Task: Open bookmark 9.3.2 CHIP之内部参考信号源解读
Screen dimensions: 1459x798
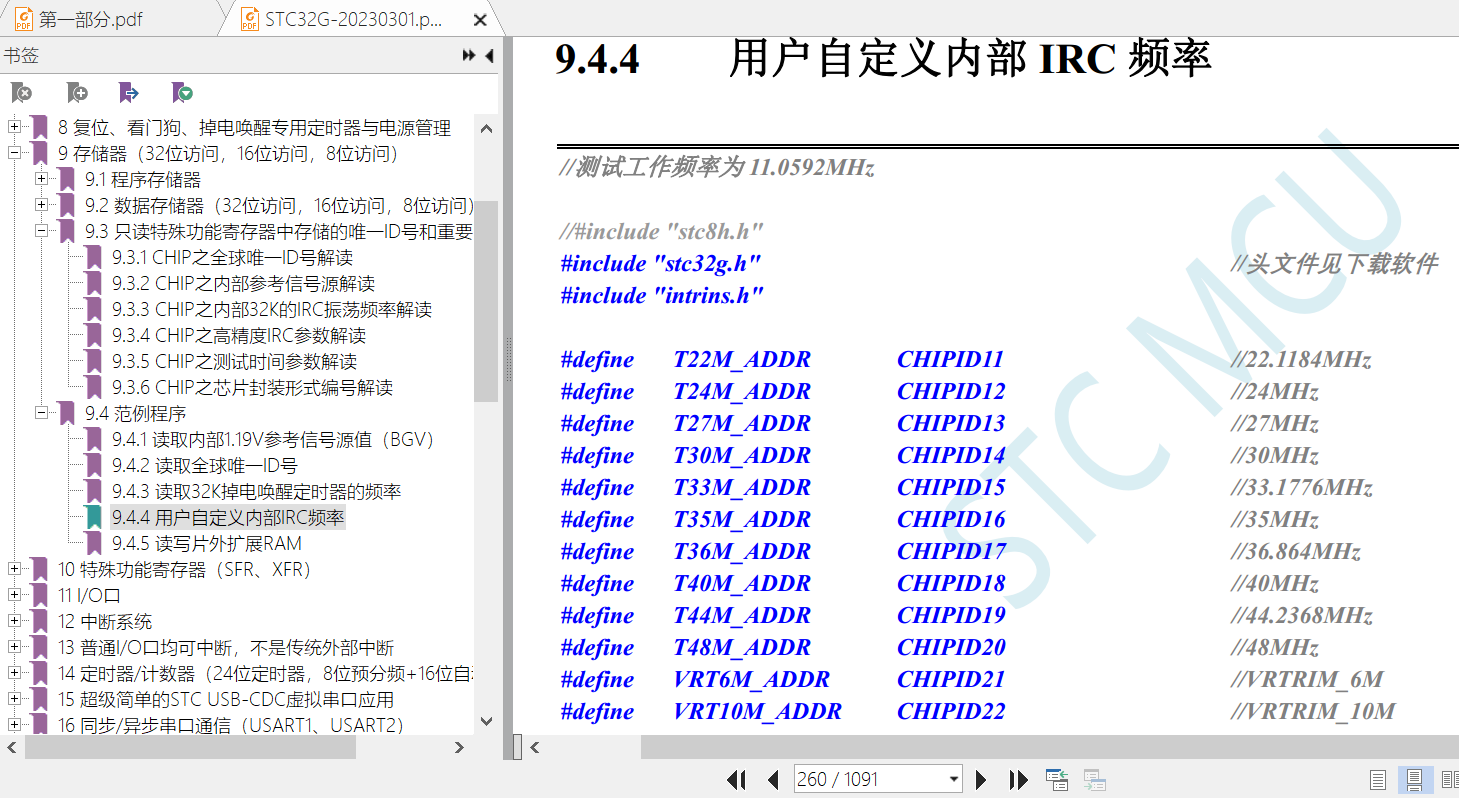Action: click(x=243, y=284)
